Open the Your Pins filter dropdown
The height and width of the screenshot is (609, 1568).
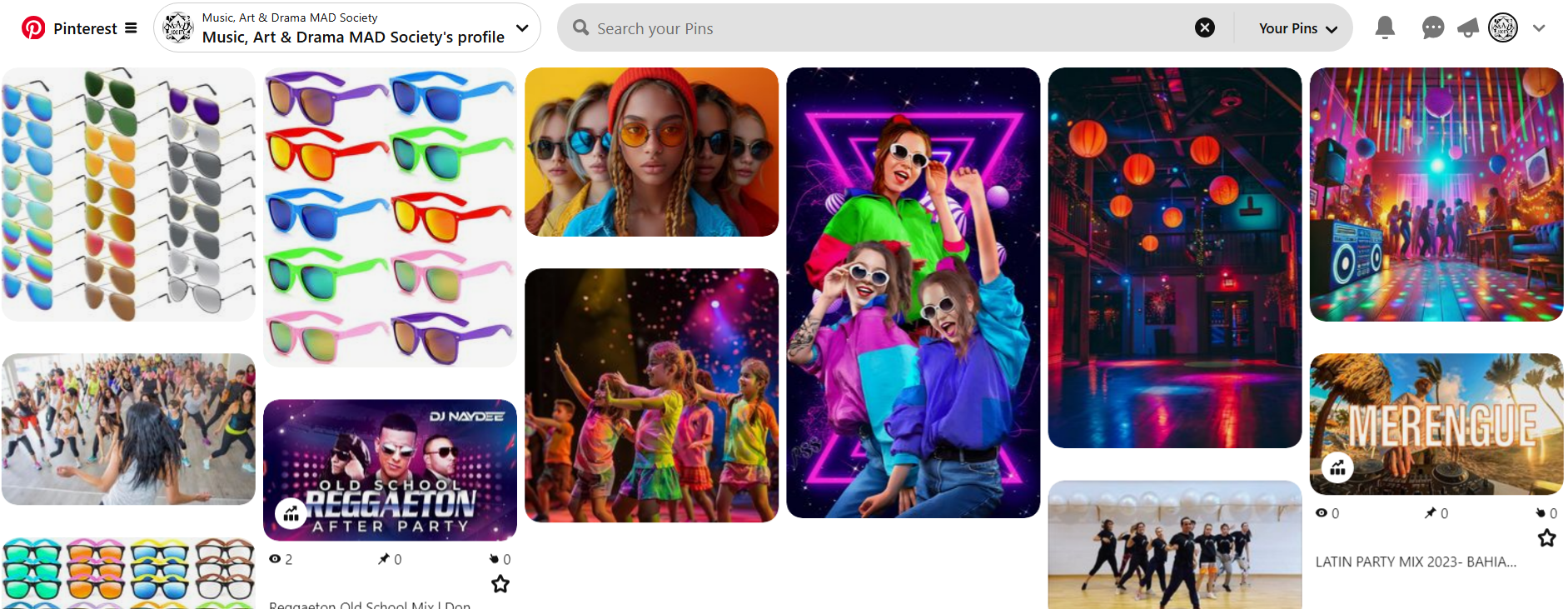tap(1297, 28)
